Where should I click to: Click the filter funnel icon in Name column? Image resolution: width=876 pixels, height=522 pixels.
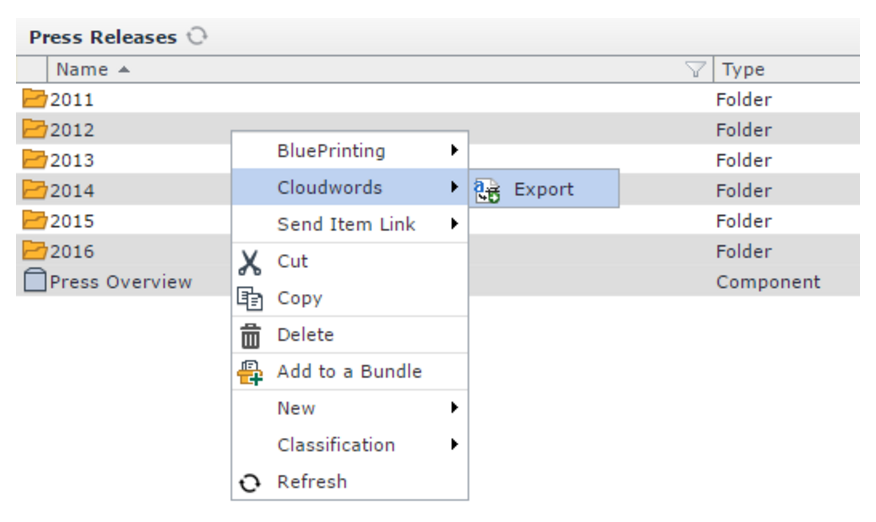695,69
